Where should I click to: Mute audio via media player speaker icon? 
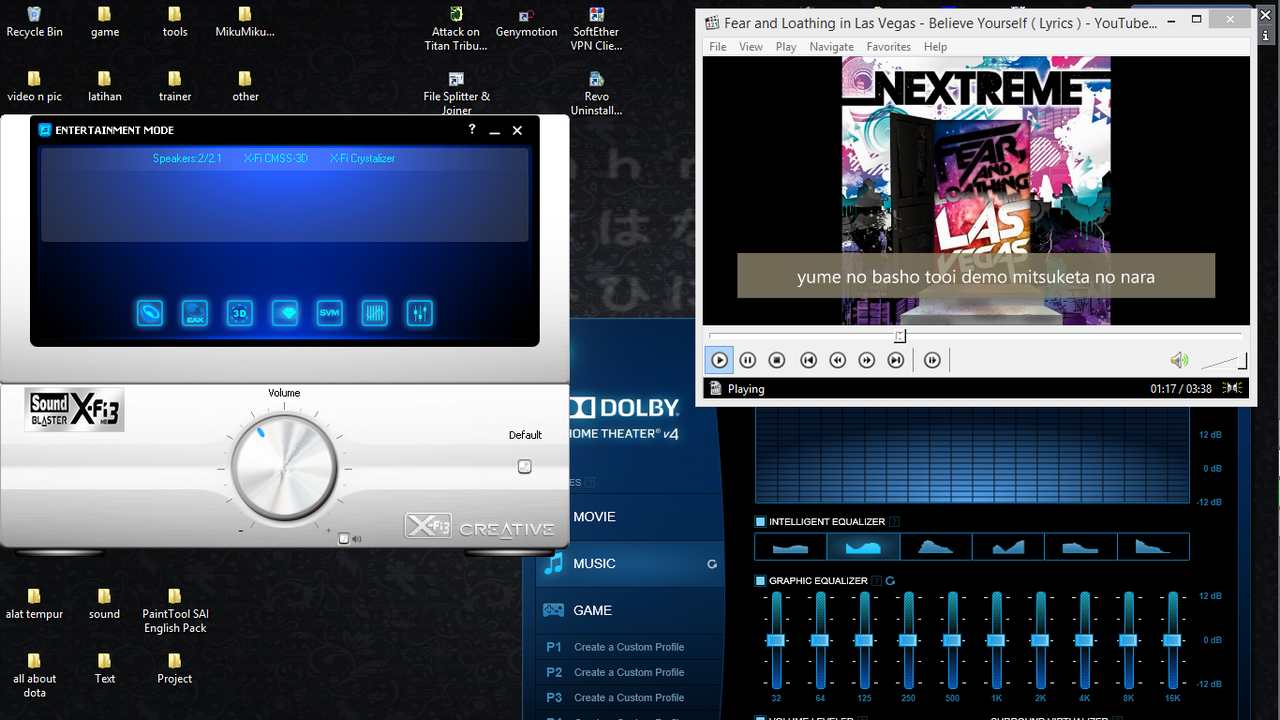(1180, 360)
